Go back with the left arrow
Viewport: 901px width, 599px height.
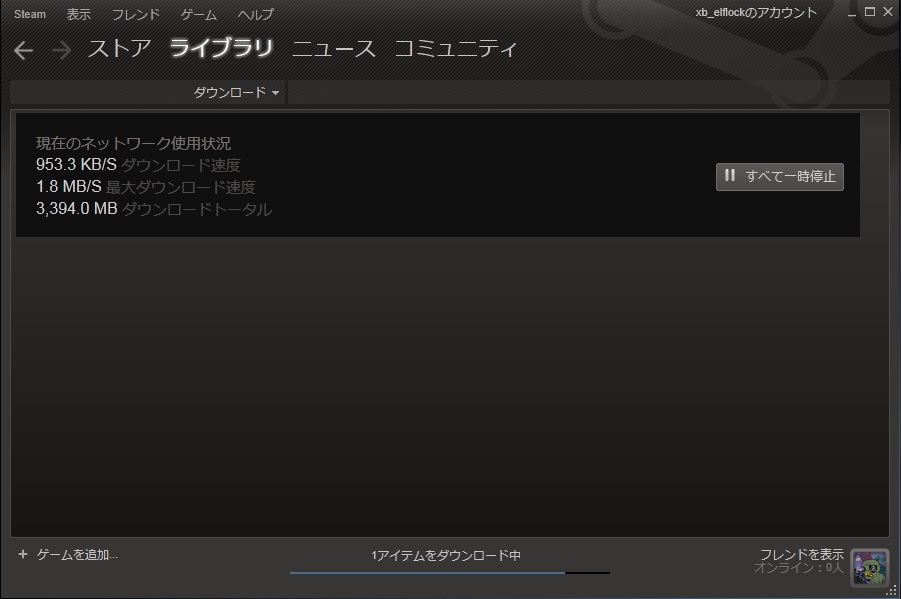tap(24, 51)
